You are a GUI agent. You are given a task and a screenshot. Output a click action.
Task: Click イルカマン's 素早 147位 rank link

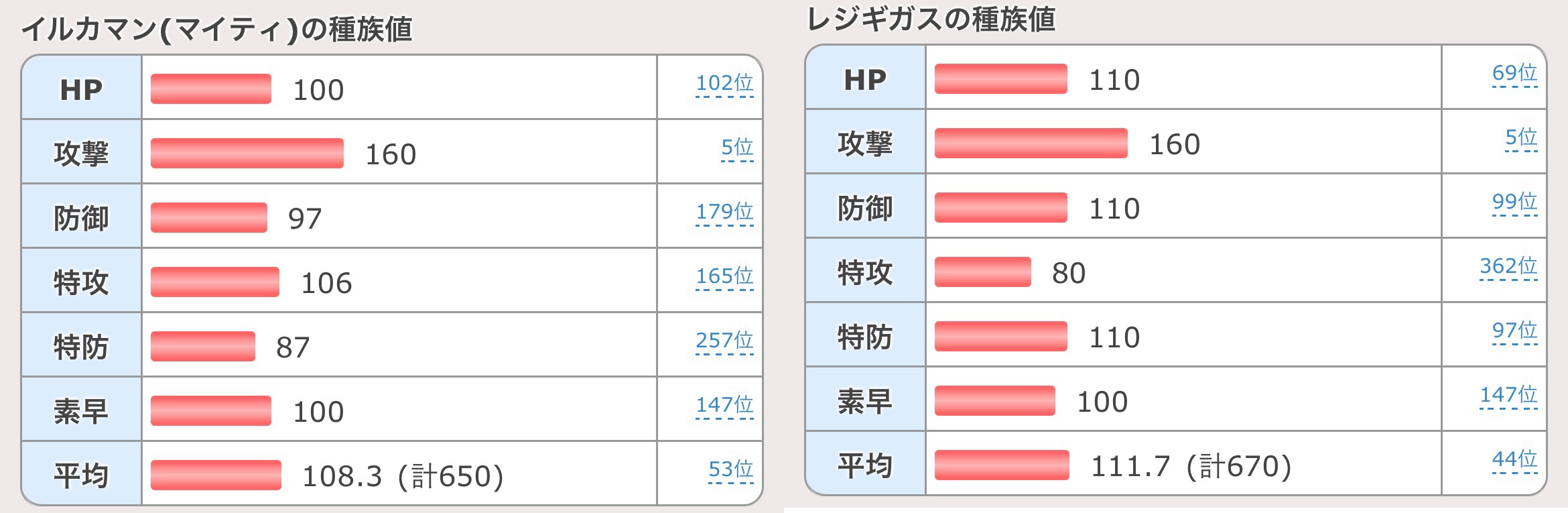(724, 405)
